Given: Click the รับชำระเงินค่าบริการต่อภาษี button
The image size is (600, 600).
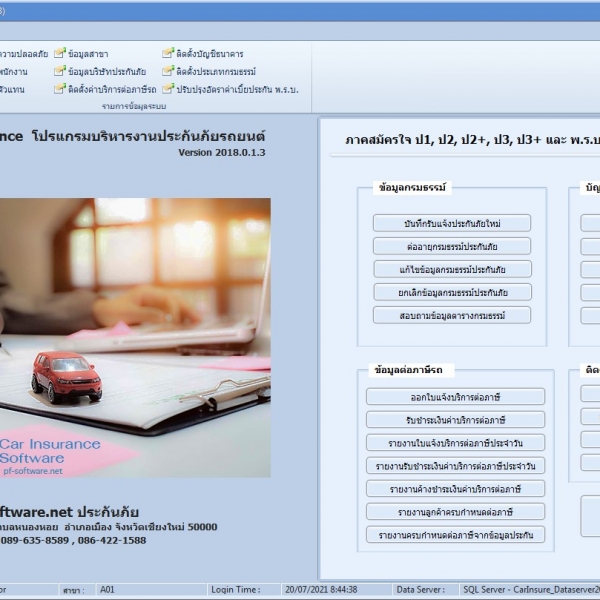Looking at the screenshot, I should click(455, 420).
